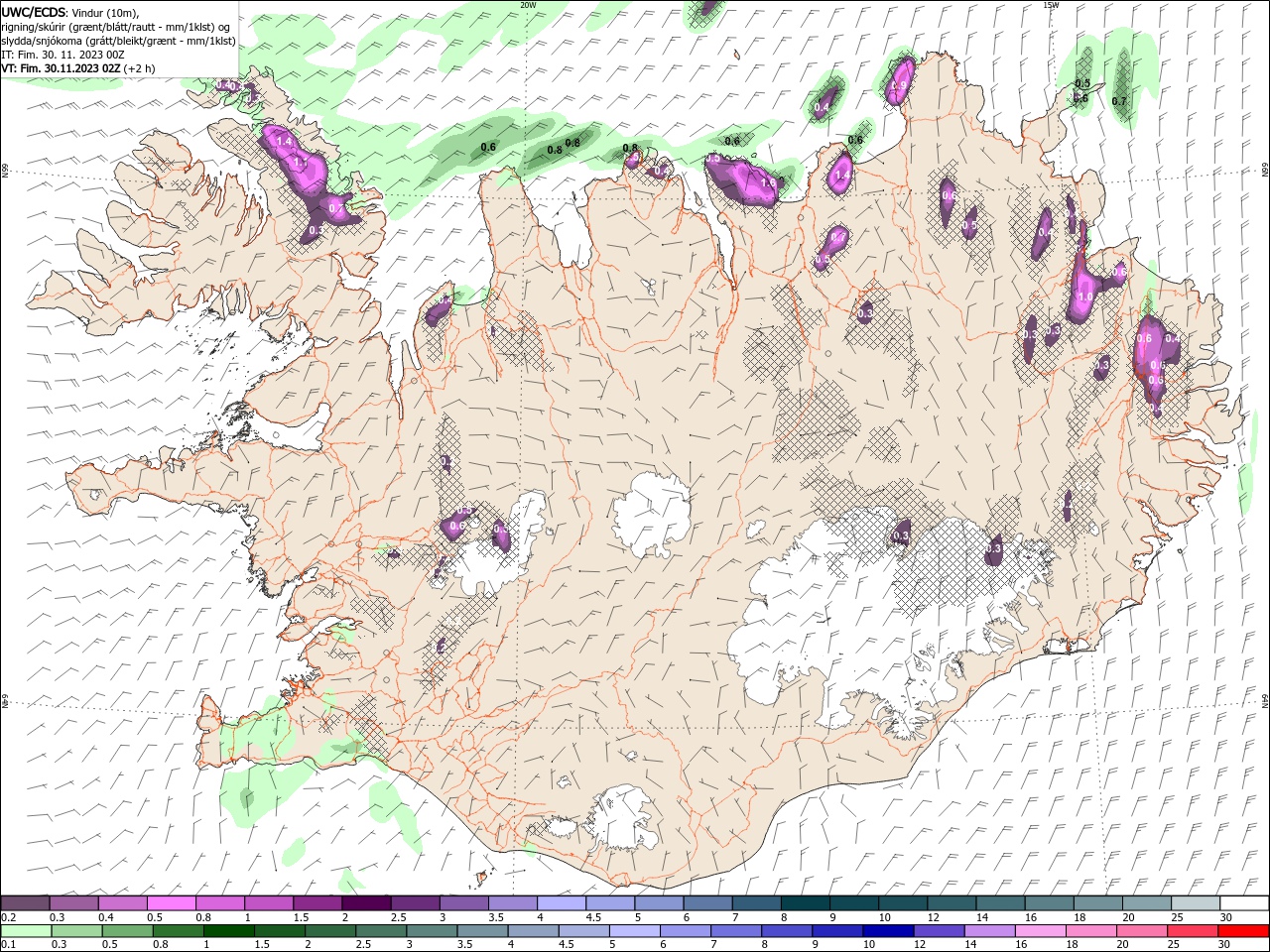Click the lower-scale swatch between 5 and 6

(x=634, y=931)
